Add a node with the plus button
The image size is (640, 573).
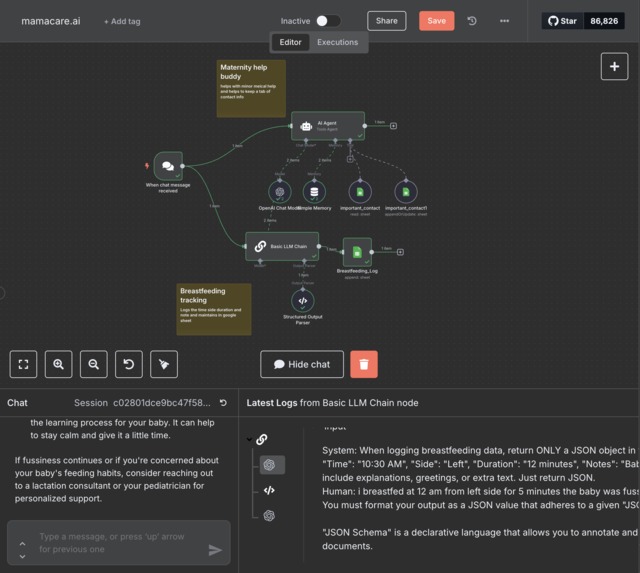point(614,67)
